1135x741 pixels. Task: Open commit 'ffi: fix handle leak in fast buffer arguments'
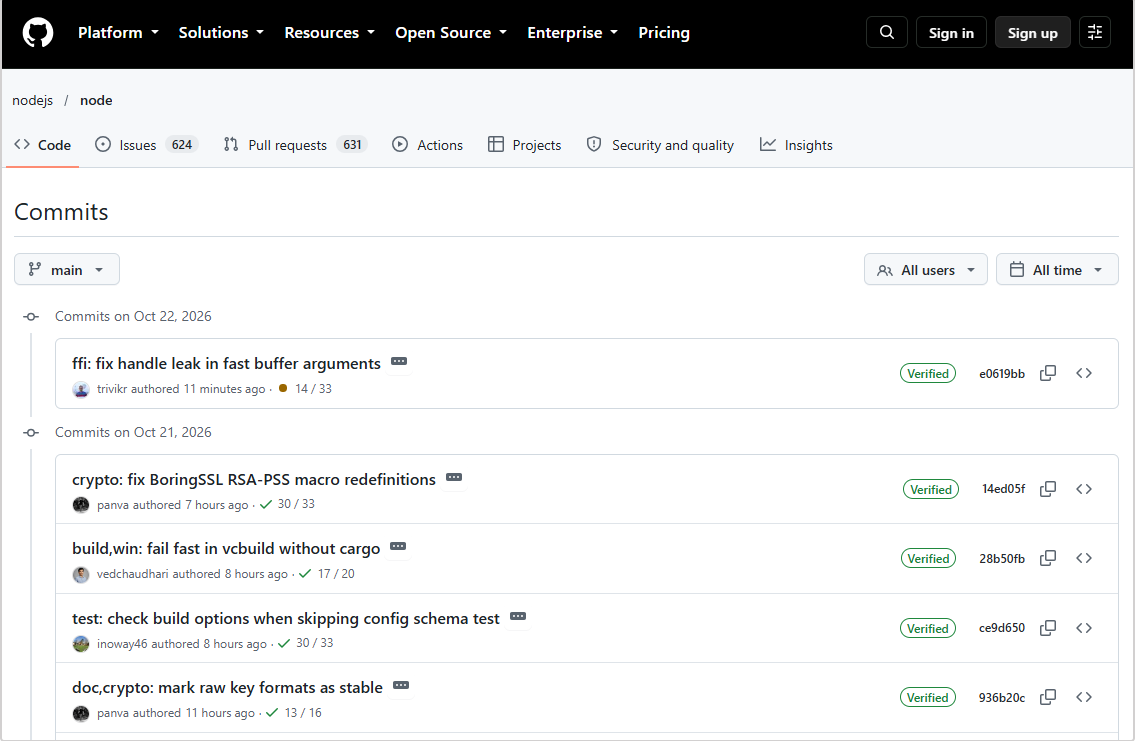coord(226,363)
